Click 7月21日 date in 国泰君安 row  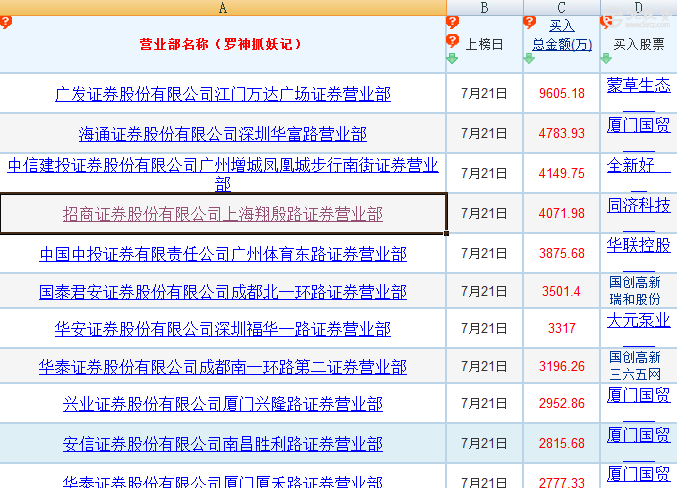pyautogui.click(x=484, y=291)
